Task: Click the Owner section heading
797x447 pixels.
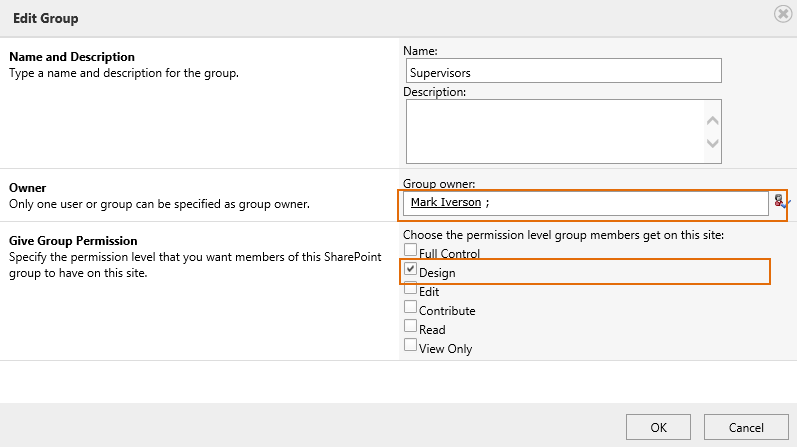Action: (x=27, y=188)
